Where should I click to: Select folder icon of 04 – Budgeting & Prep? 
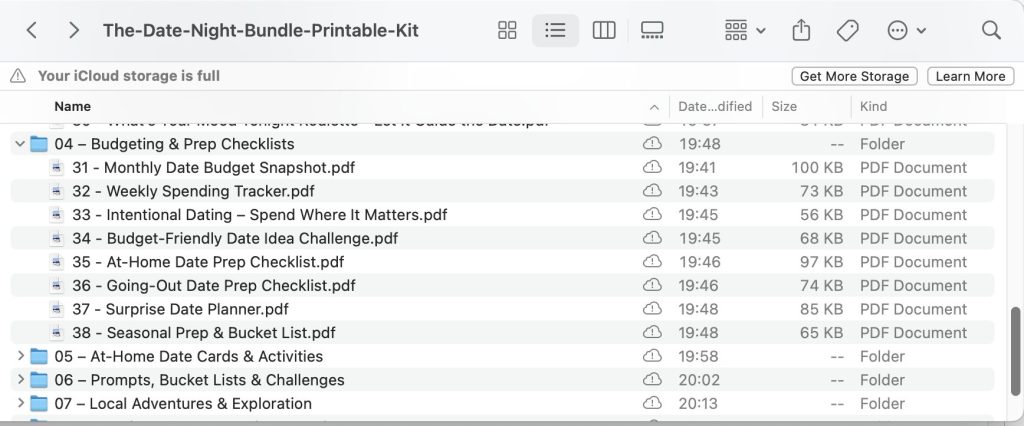tap(39, 144)
